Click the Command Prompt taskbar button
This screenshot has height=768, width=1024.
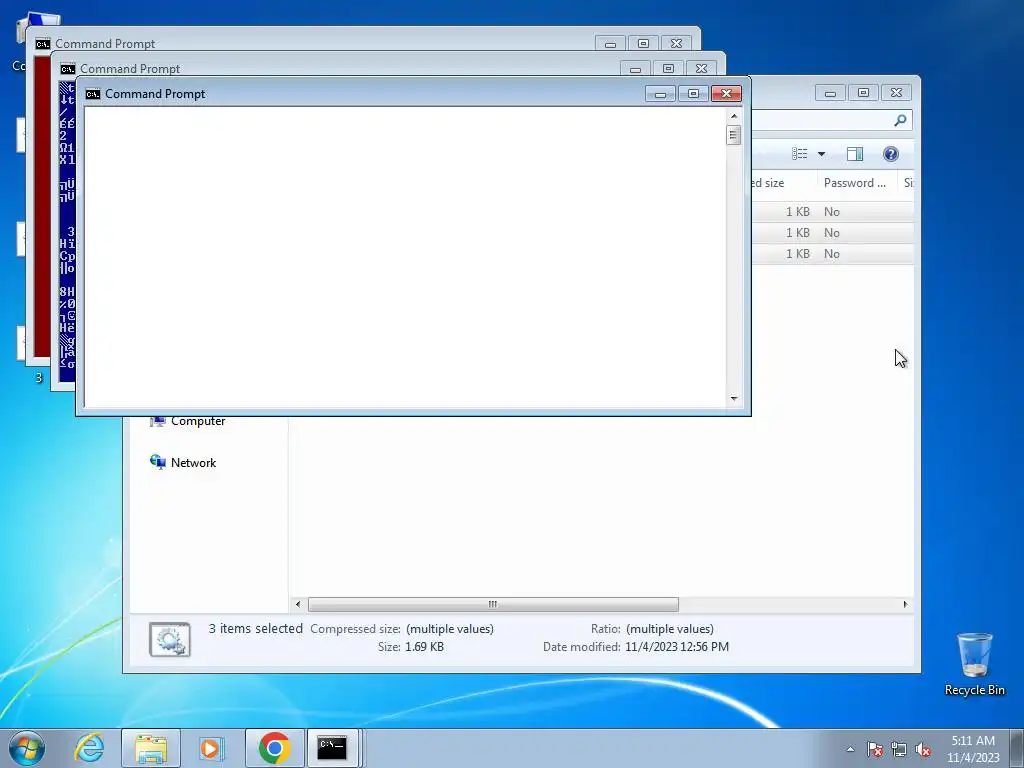pos(332,748)
